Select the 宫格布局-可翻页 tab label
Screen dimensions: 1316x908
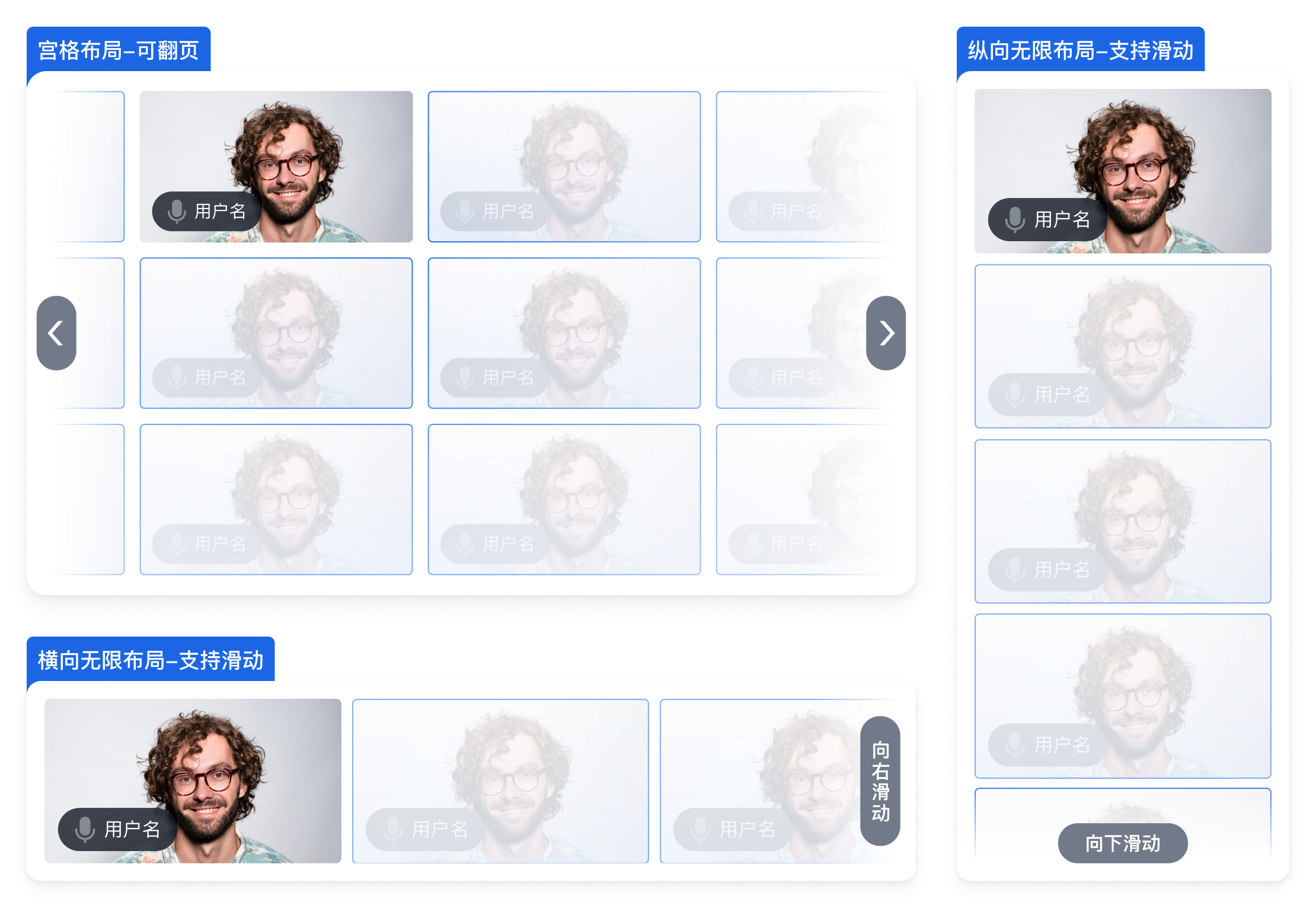coord(119,50)
